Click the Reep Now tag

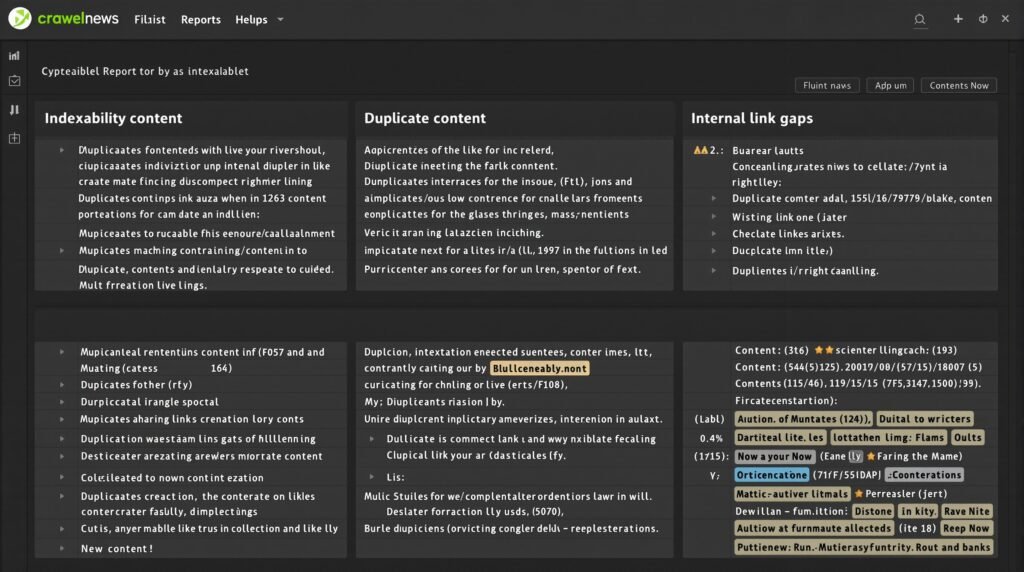pos(966,528)
